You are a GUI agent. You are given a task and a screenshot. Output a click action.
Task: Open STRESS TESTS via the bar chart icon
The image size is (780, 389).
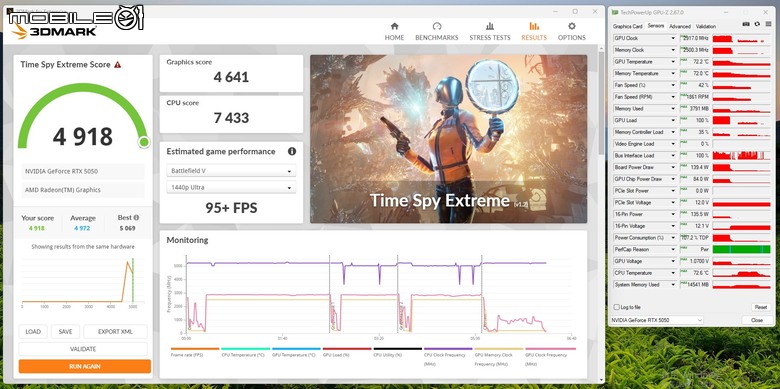click(490, 26)
